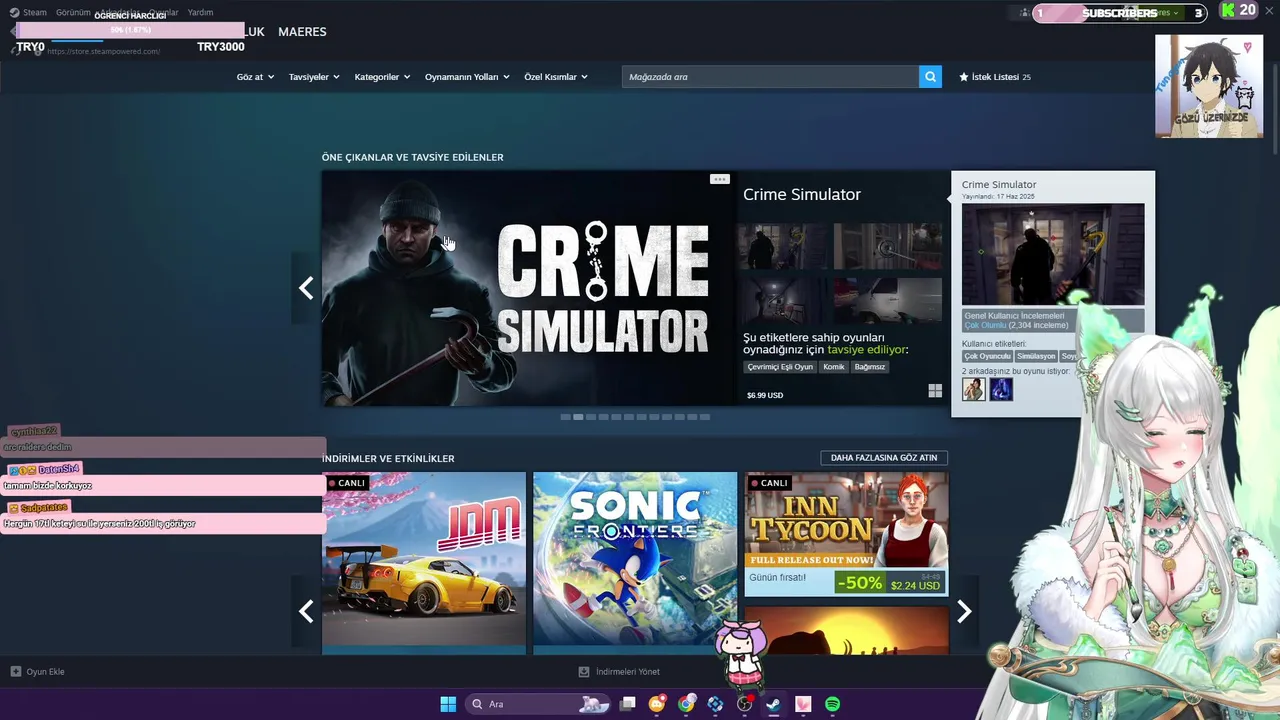This screenshot has height=720, width=1280.
Task: Click the Windows platform icon on Crime Simulator
Action: pos(935,391)
